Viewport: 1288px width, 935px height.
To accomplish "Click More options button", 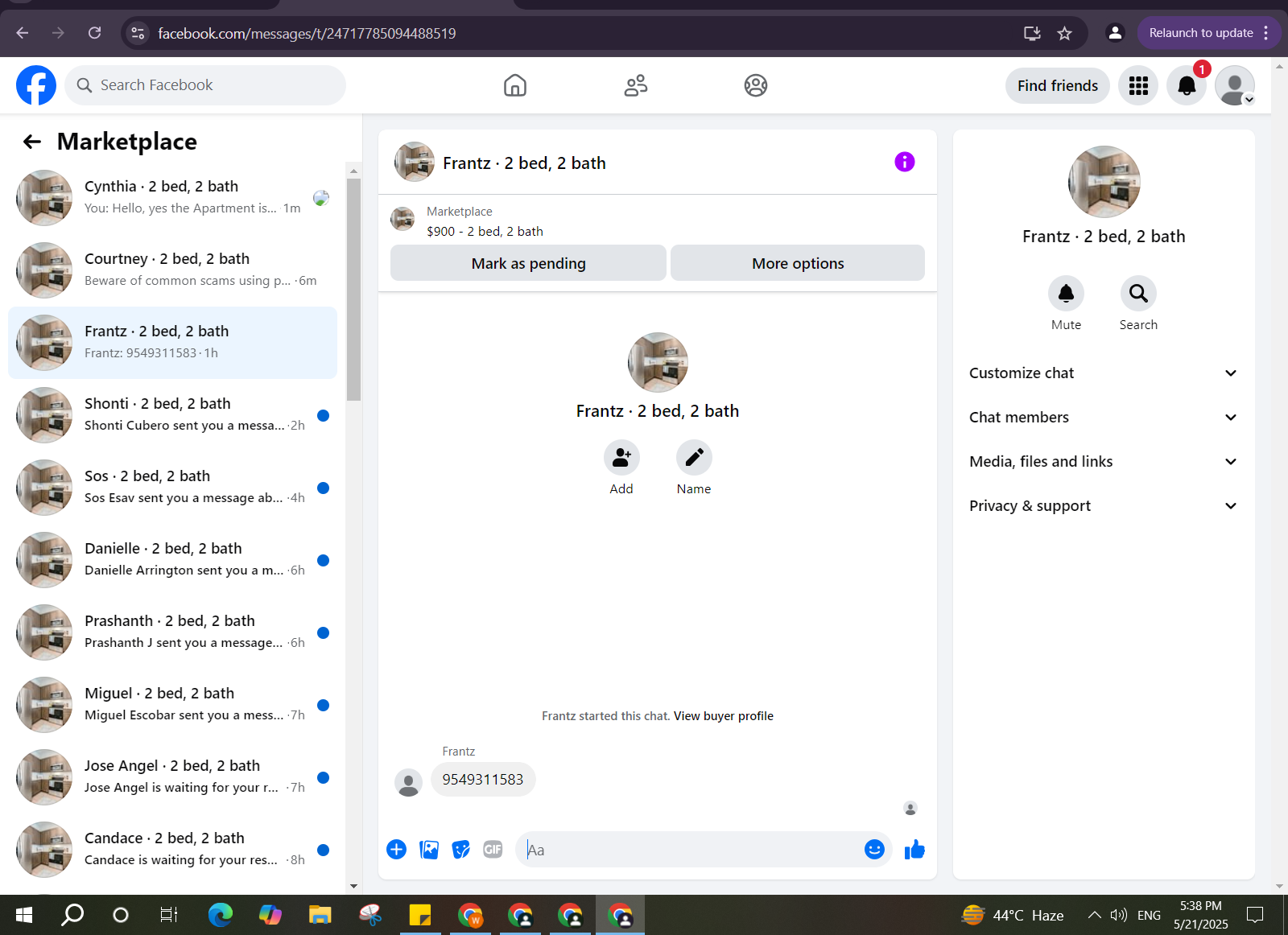I will pos(798,263).
